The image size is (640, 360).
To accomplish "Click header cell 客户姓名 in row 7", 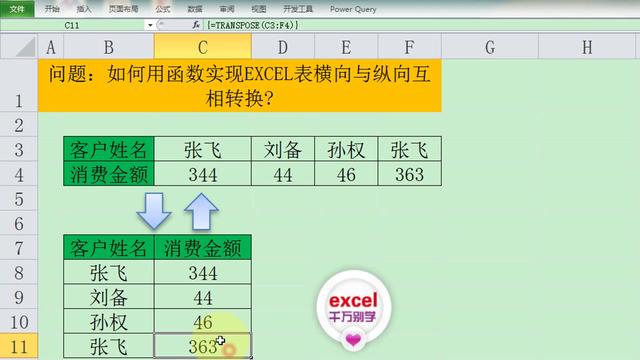I will click(109, 248).
